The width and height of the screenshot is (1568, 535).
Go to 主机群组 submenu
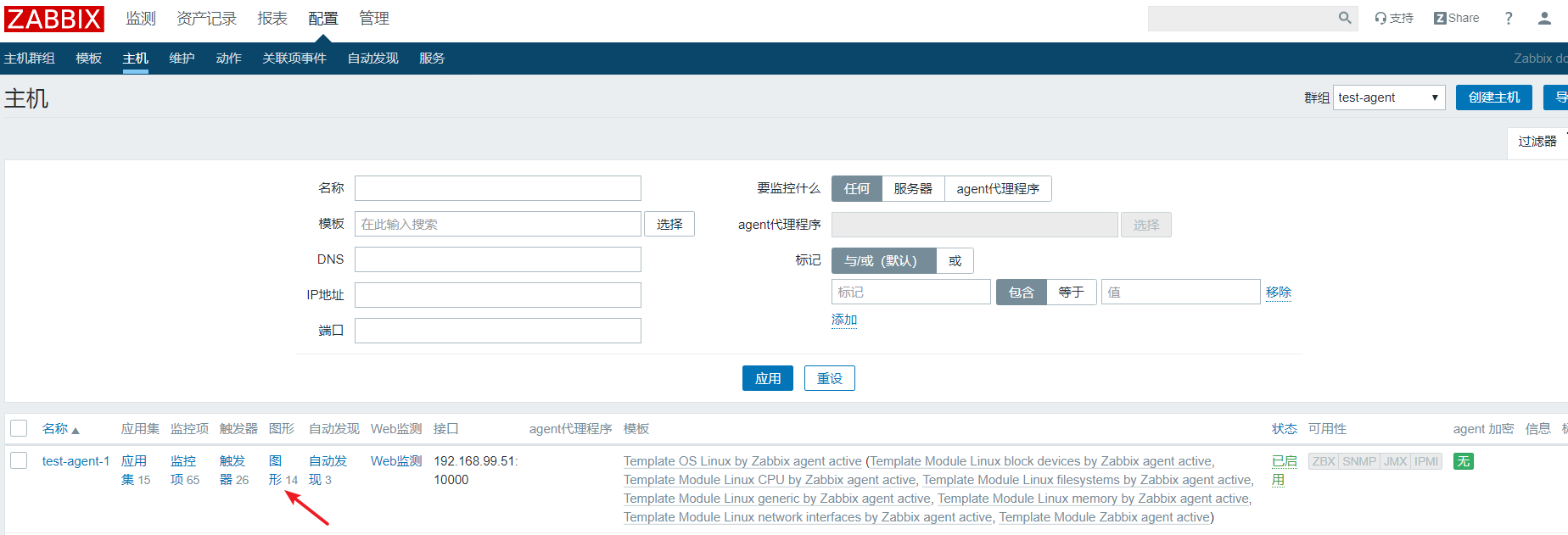[x=30, y=59]
